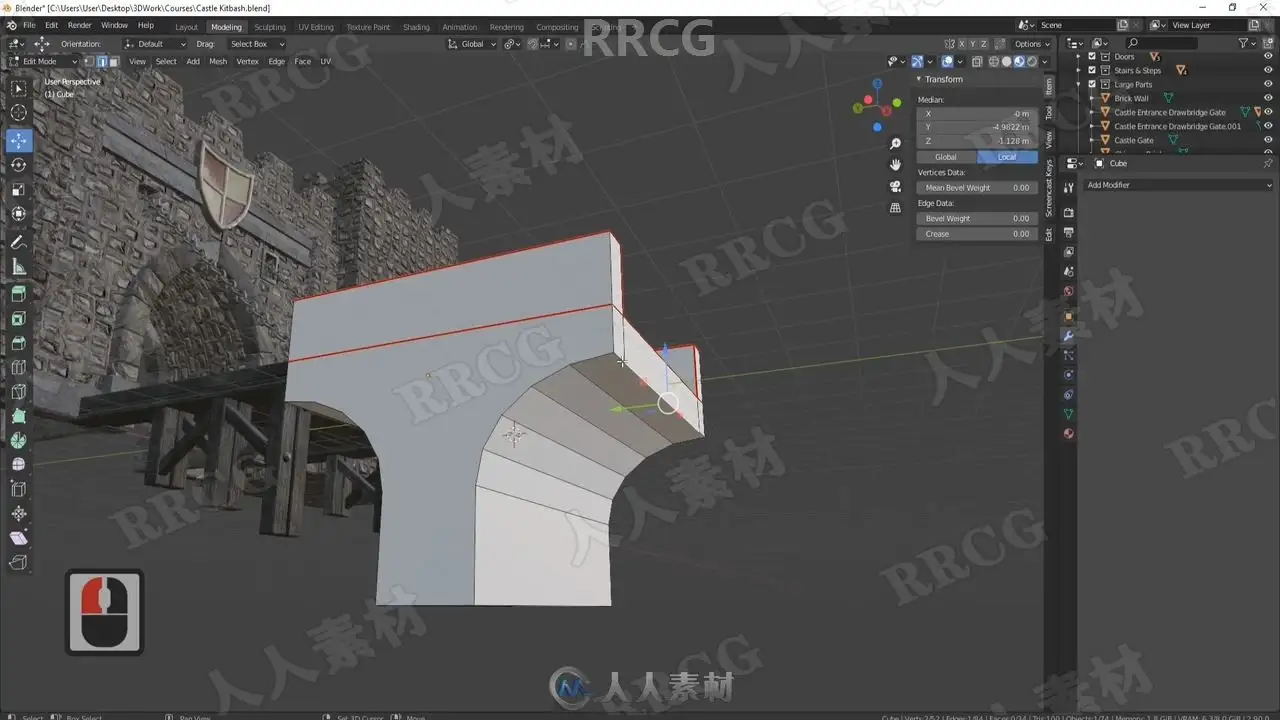Expand the Doors collection
This screenshot has height=720, width=1280.
(1079, 57)
